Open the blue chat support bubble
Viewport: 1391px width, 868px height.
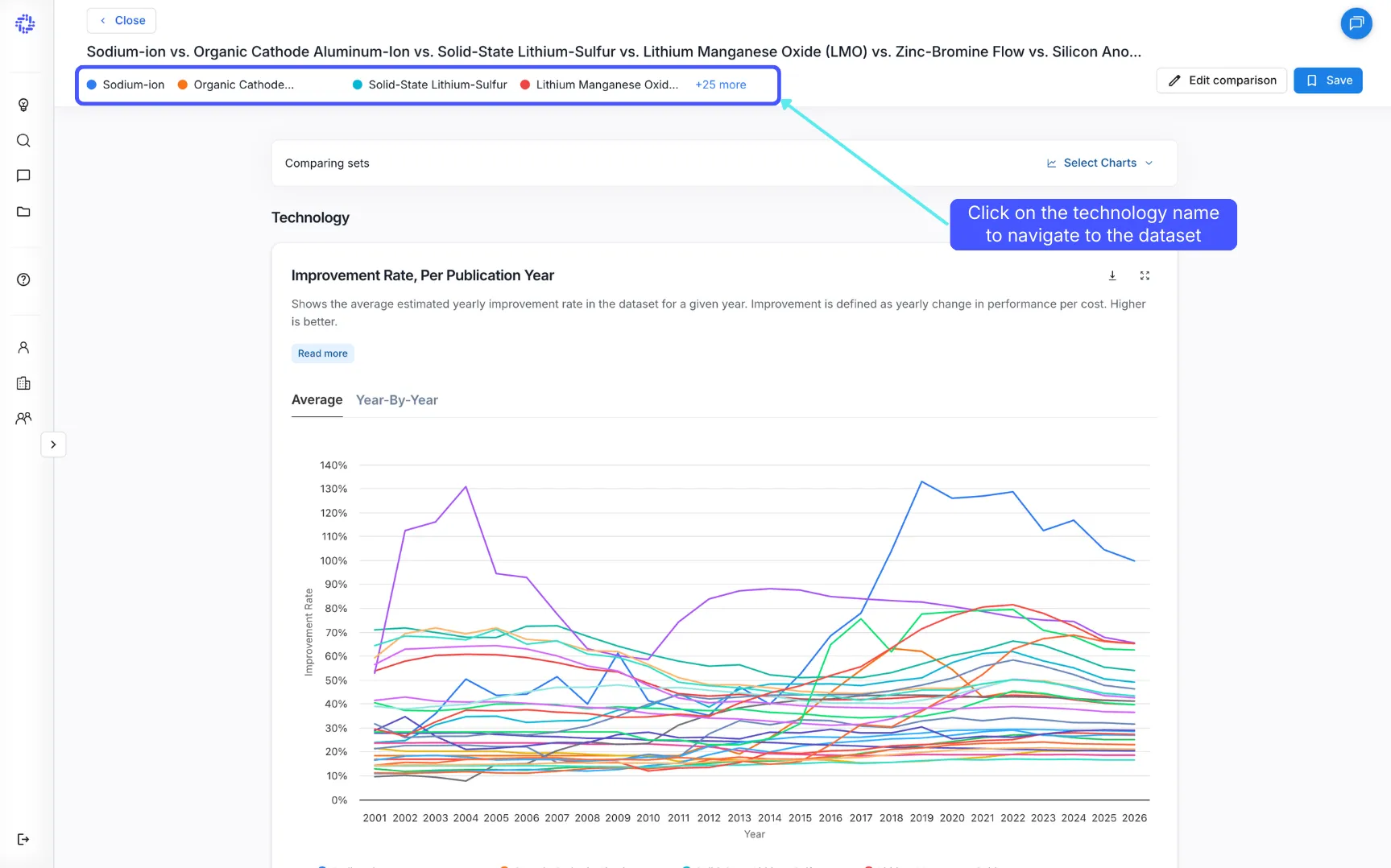[x=1356, y=23]
